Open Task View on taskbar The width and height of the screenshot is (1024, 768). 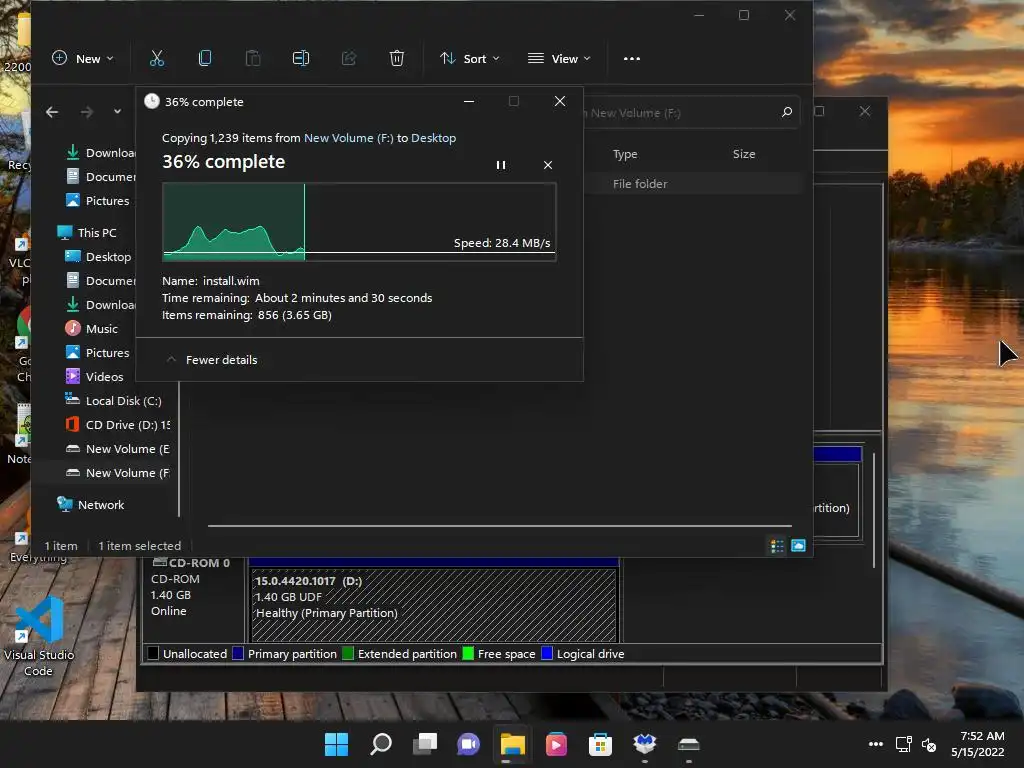[x=424, y=744]
